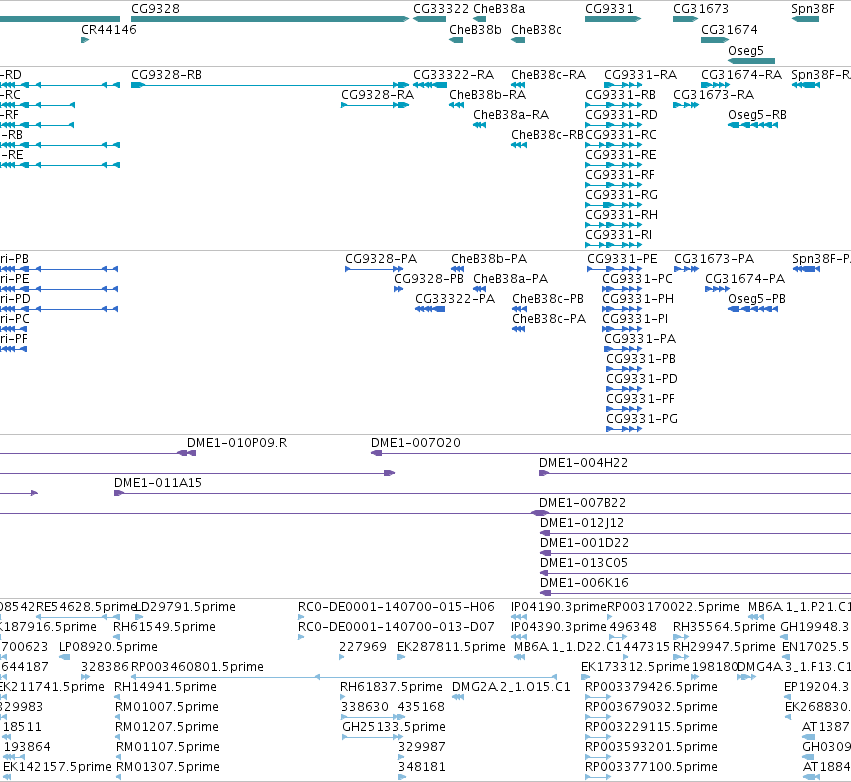The height and width of the screenshot is (782, 851).
Task: Select protein CheB38b-PA
Action: click(x=458, y=269)
